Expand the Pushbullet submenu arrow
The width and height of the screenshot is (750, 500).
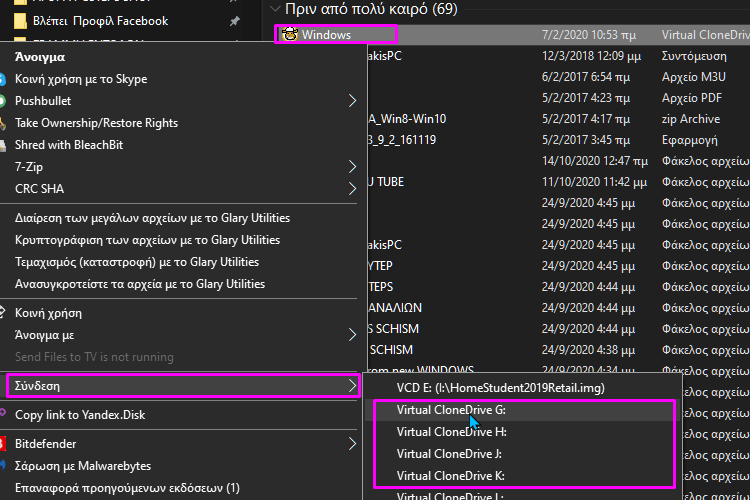pos(352,101)
